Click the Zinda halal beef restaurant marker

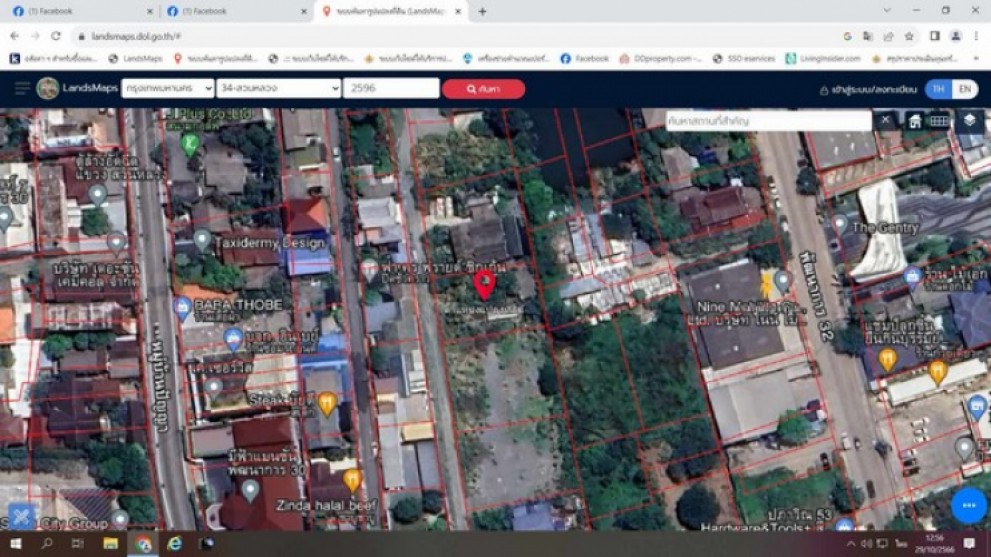tap(352, 481)
